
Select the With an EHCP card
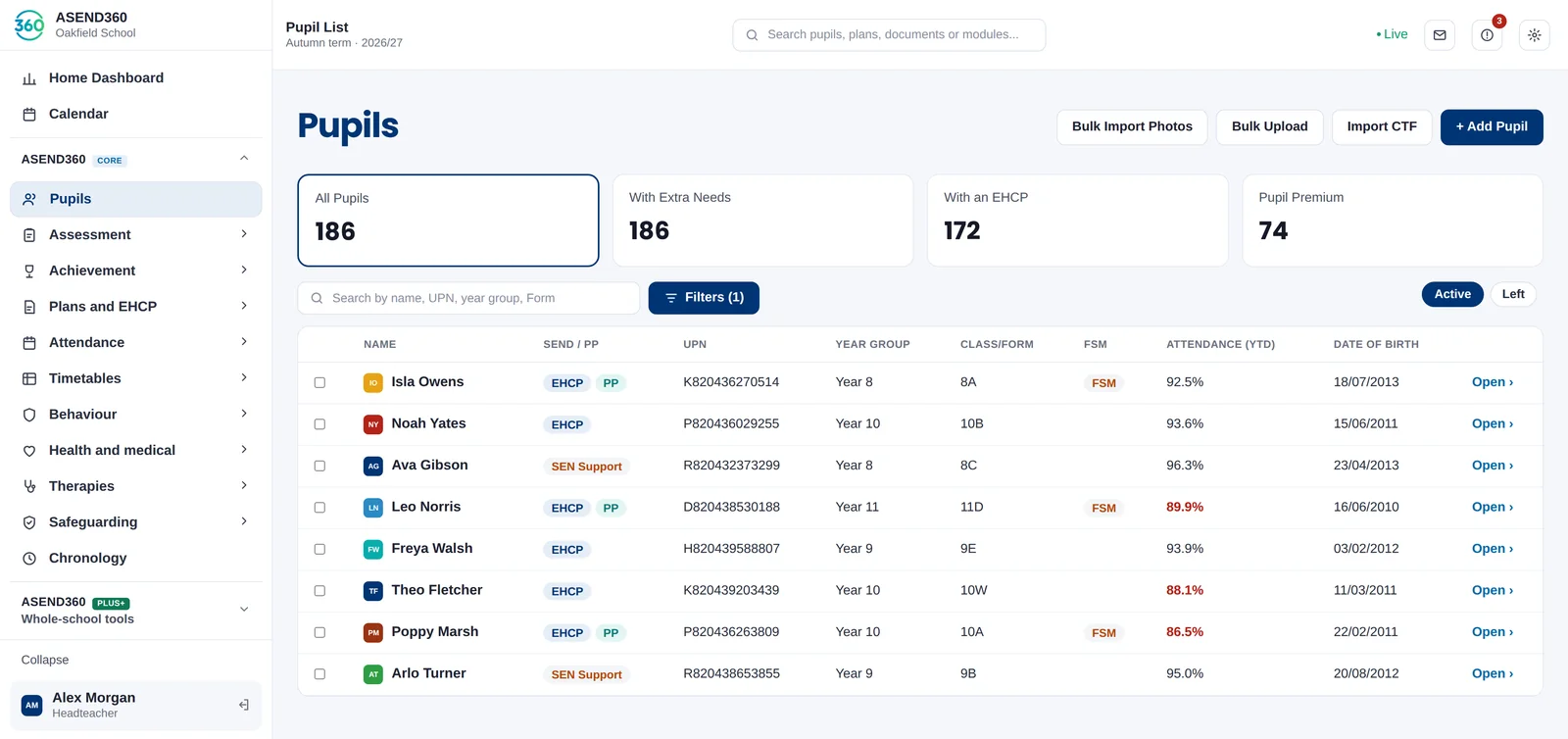coord(1077,221)
